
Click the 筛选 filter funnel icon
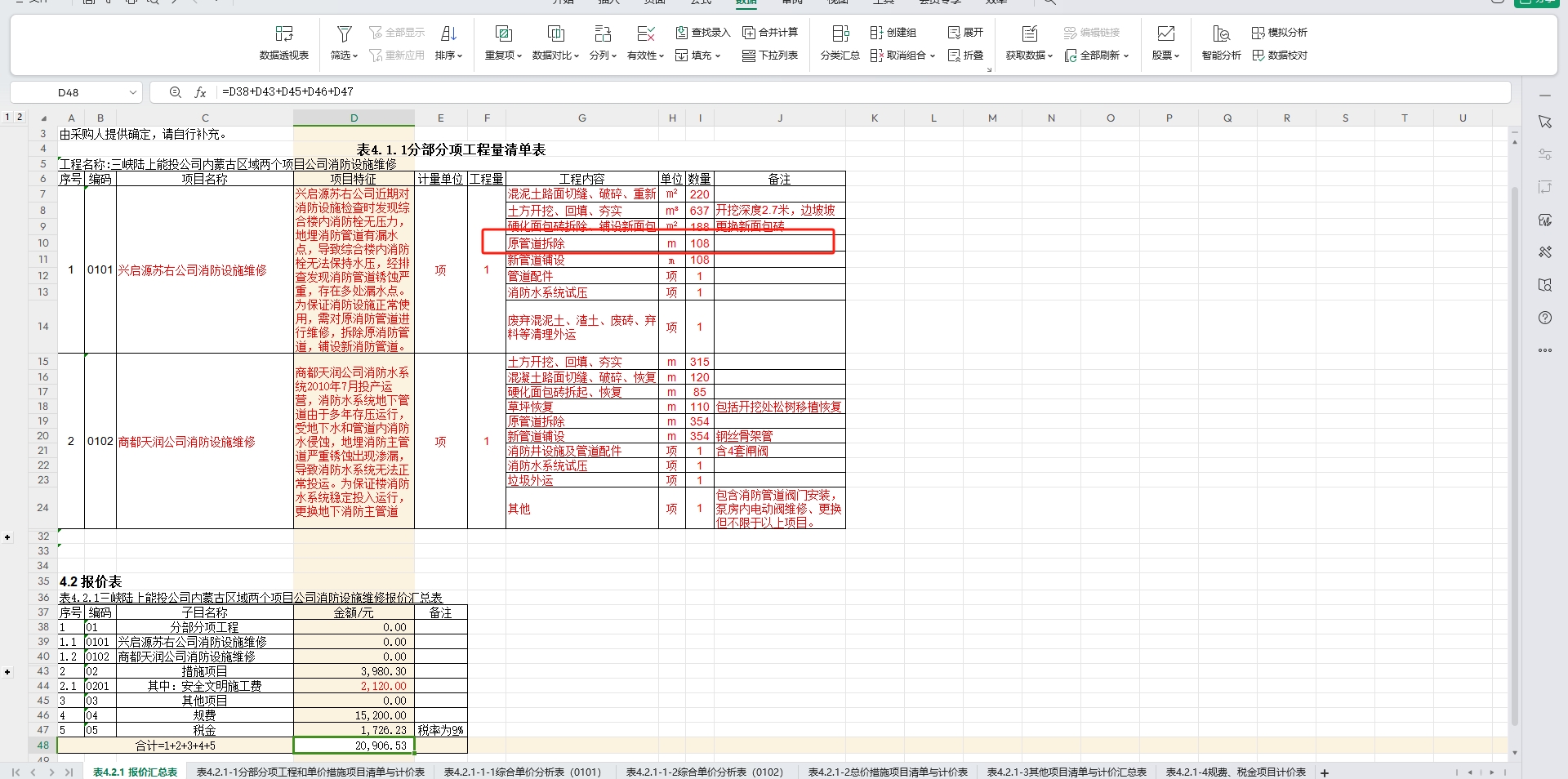(345, 33)
